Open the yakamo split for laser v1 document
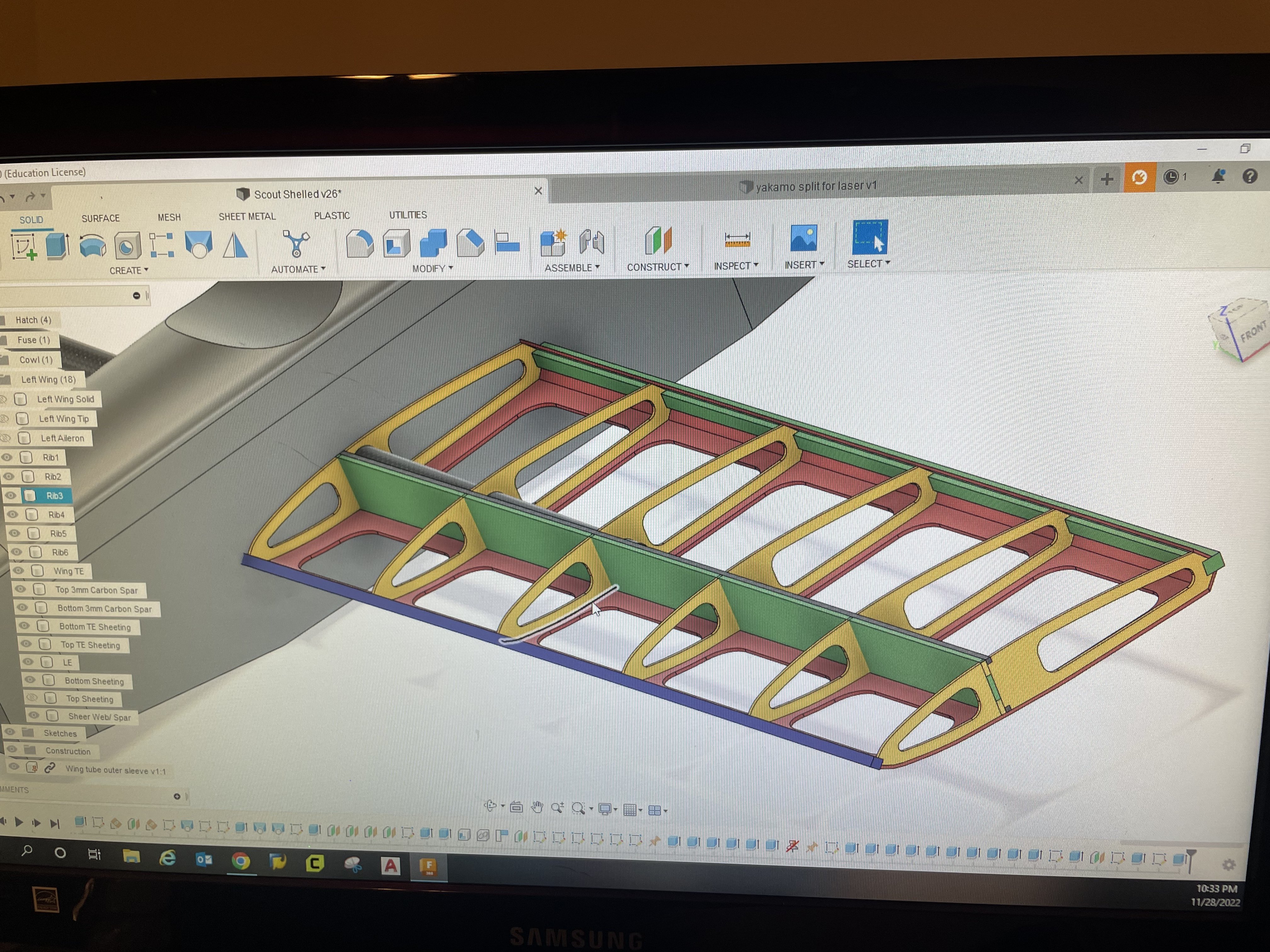The width and height of the screenshot is (1270, 952). click(815, 186)
